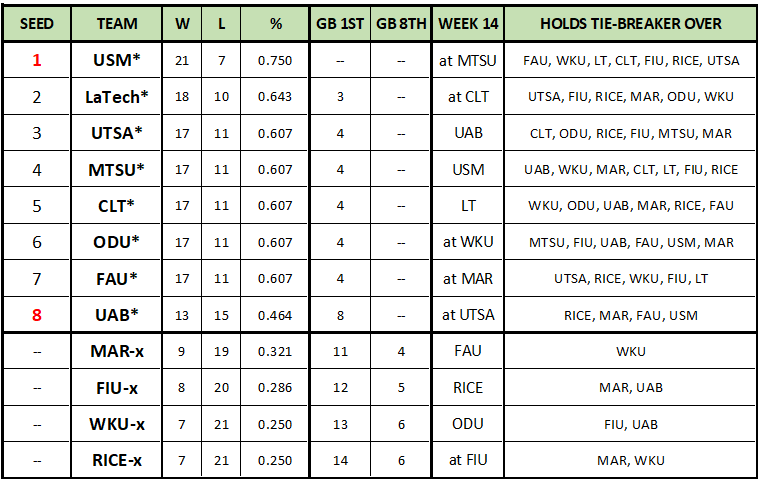Select the MAR-x team cell
This screenshot has width=758, height=481.
point(118,351)
